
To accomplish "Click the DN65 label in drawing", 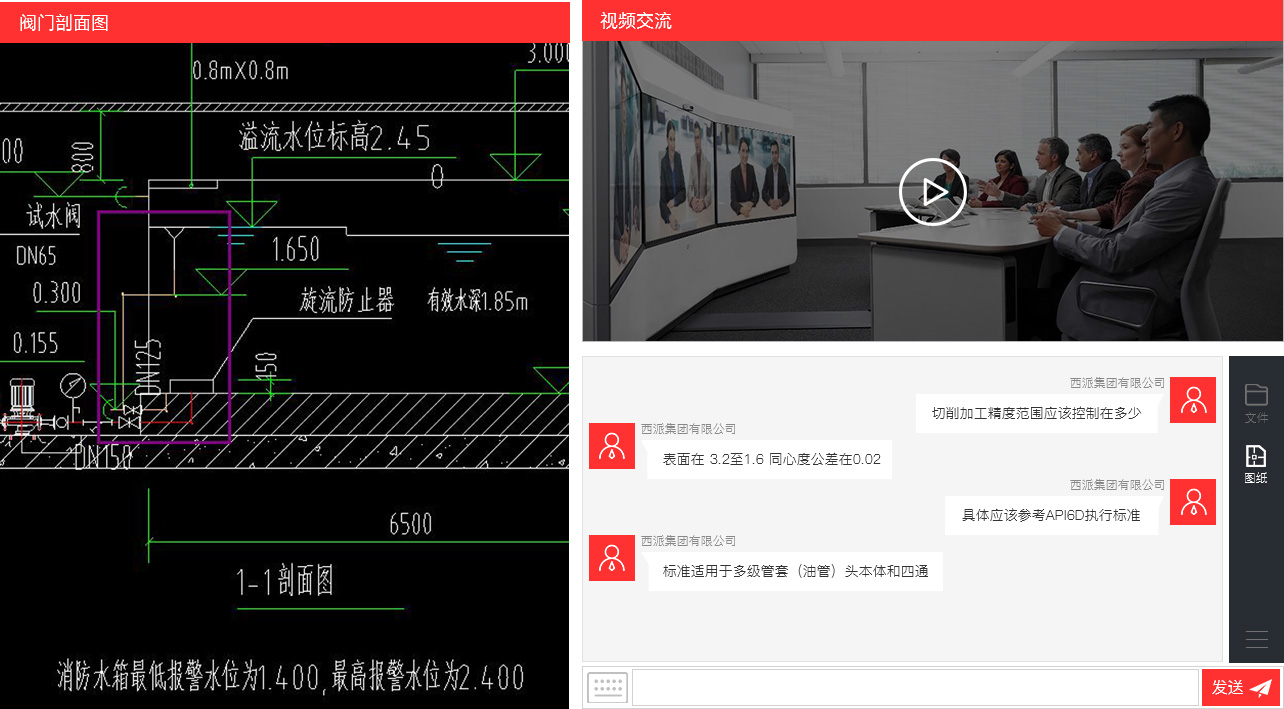I will (x=36, y=255).
